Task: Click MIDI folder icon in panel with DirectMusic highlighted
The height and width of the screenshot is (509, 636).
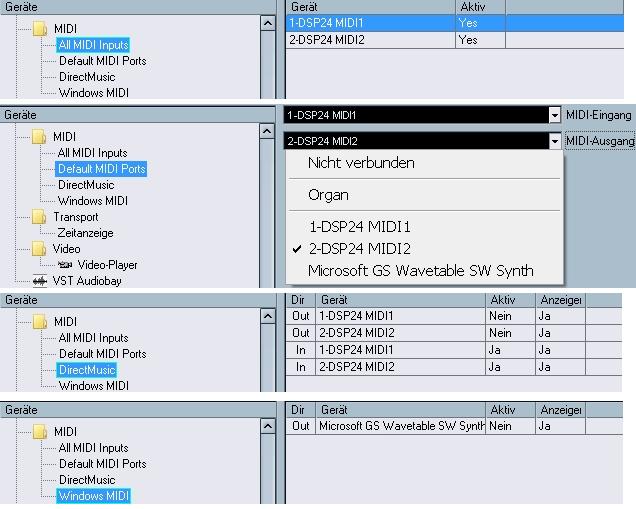Action: 40,322
